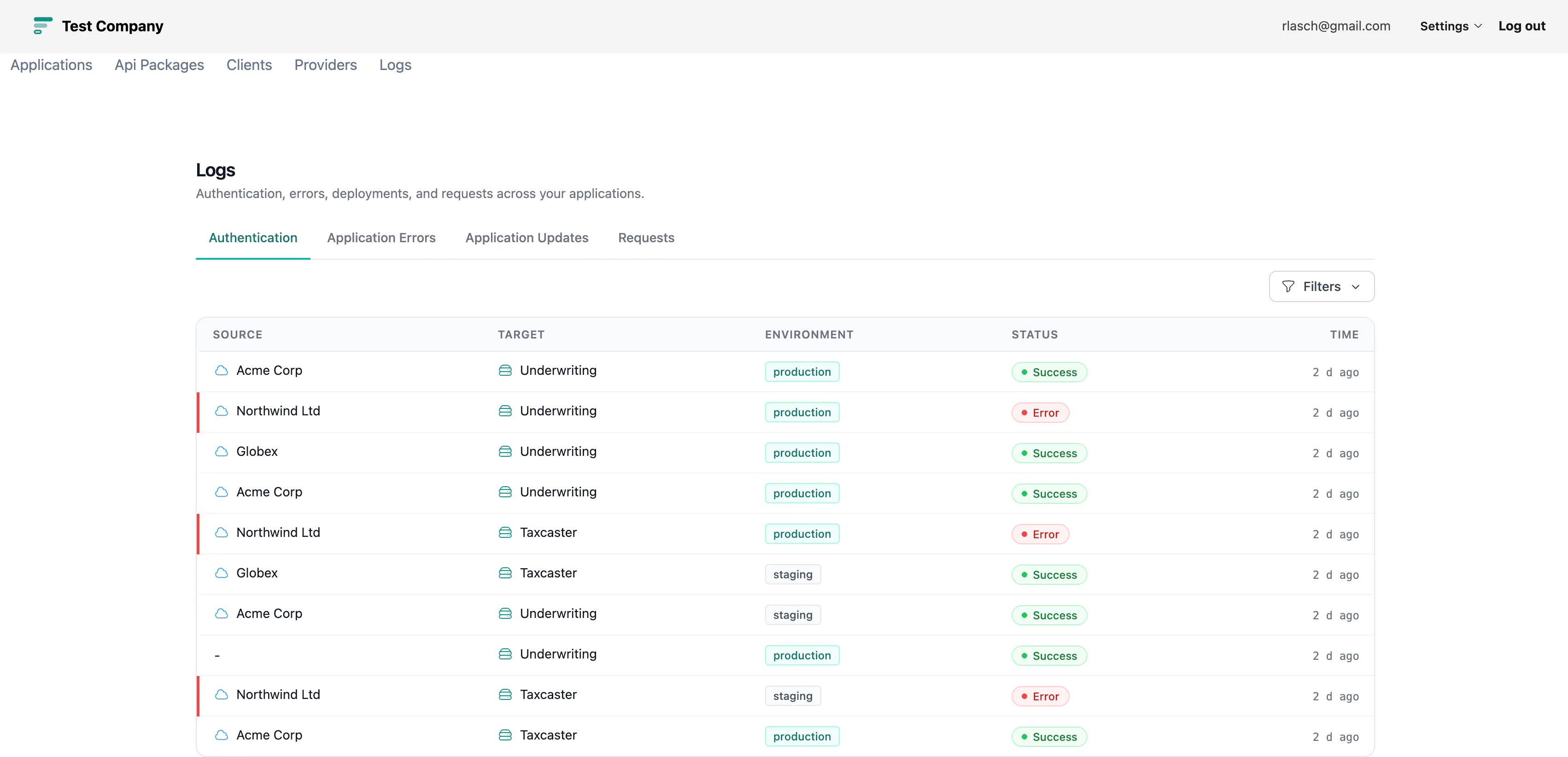Screen dimensions: 1568x757
Task: Open Api Packages in the top navigation
Action: (x=159, y=65)
